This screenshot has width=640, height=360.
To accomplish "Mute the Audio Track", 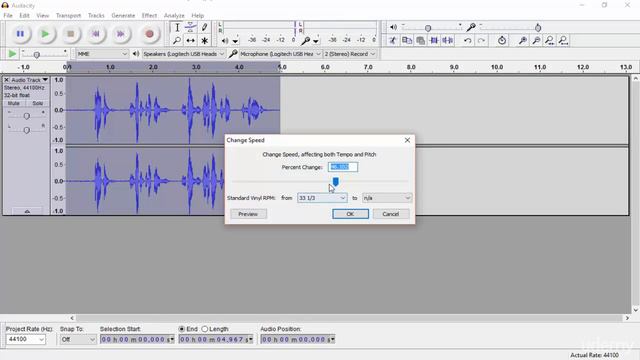I will tap(13, 104).
